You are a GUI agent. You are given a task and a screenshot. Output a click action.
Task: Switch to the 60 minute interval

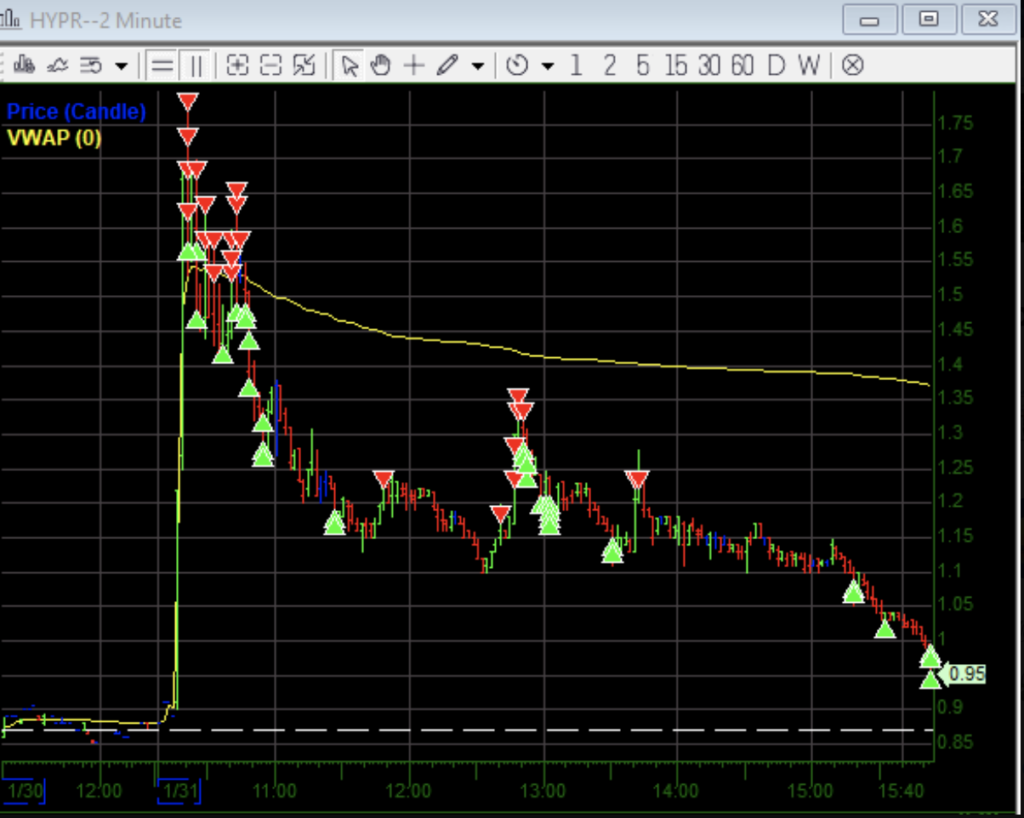[743, 65]
